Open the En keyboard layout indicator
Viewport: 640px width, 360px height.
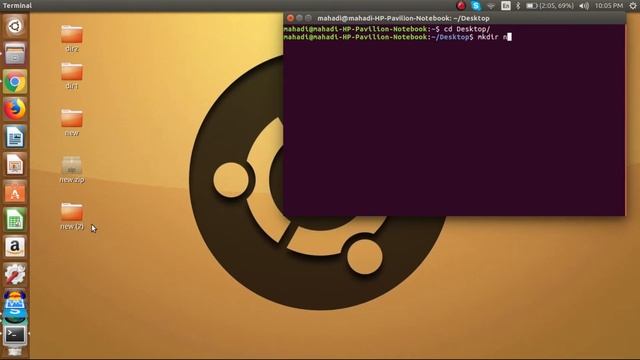(506, 6)
